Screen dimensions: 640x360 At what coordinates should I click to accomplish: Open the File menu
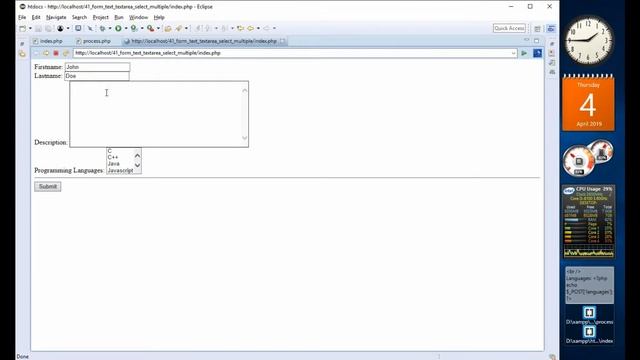coord(22,18)
